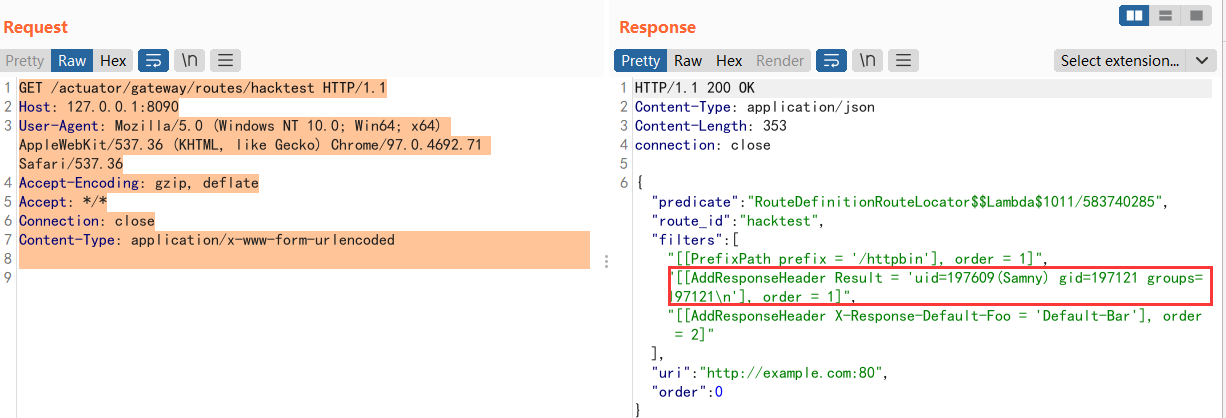Open the Select extension dropdown
This screenshot has width=1226, height=418.
click(1119, 61)
